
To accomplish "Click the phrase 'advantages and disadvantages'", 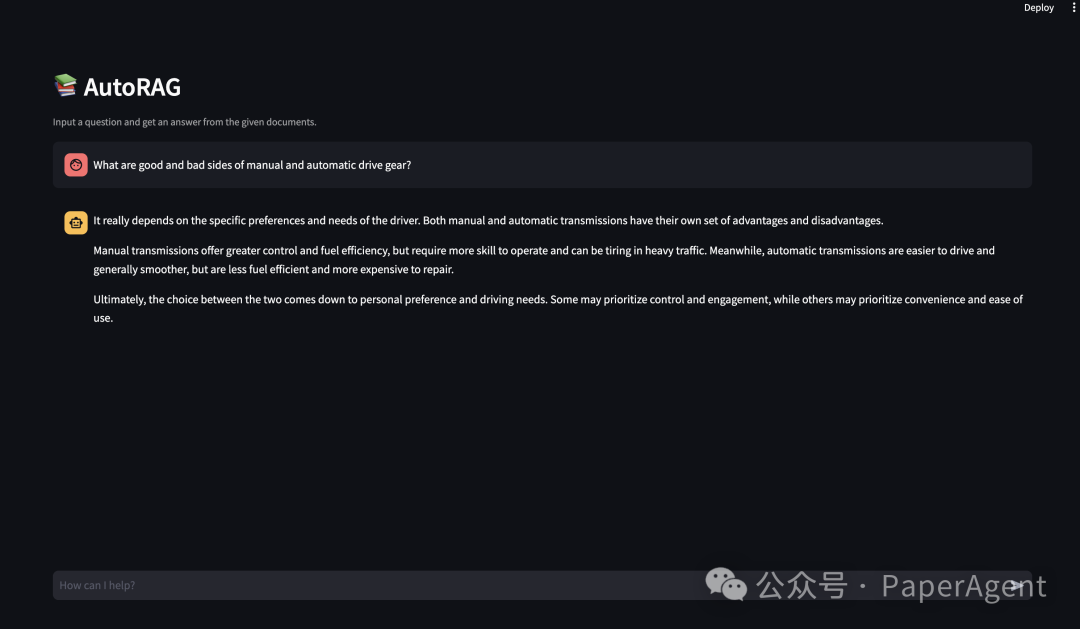I will [x=807, y=220].
